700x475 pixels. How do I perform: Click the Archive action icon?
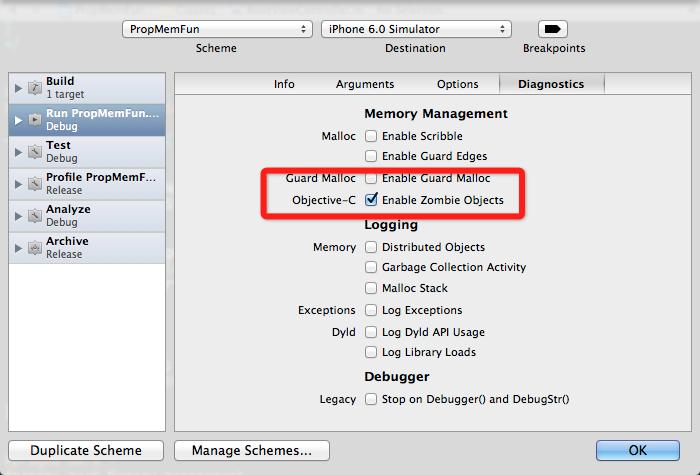point(34,248)
